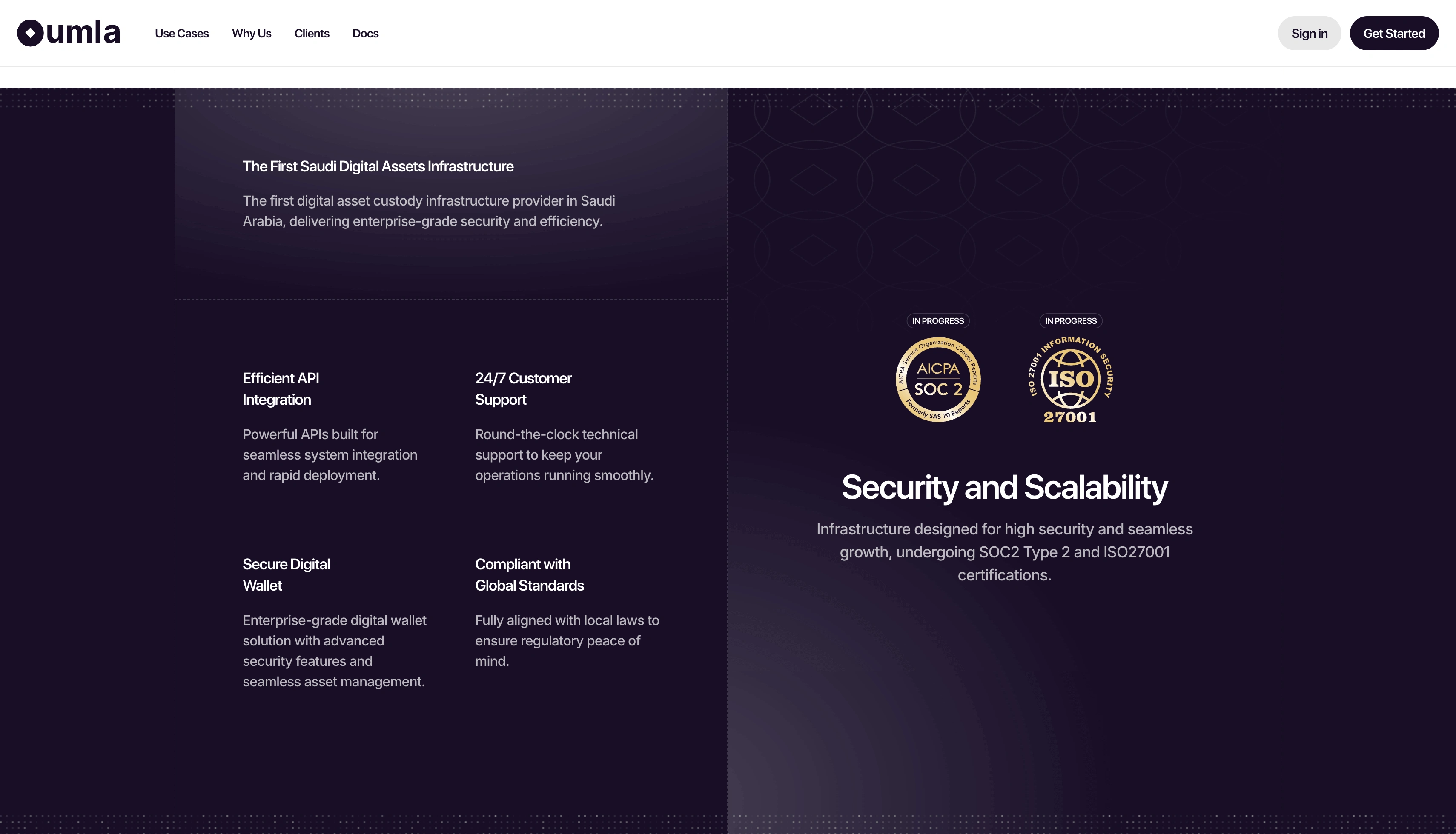1456x834 pixels.
Task: Click the AICPA SOC 2 badge
Action: pyautogui.click(x=938, y=379)
